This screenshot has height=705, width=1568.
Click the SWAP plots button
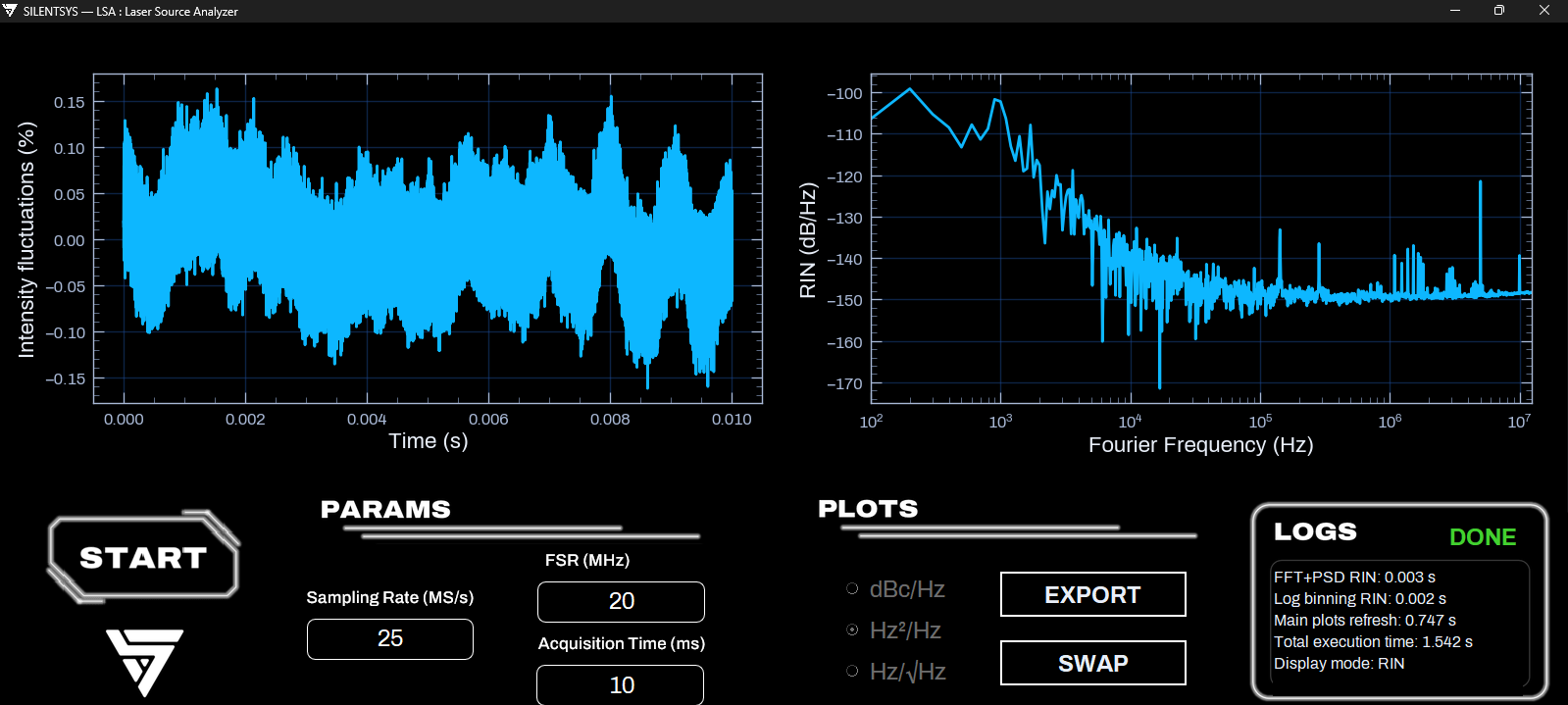[1092, 663]
